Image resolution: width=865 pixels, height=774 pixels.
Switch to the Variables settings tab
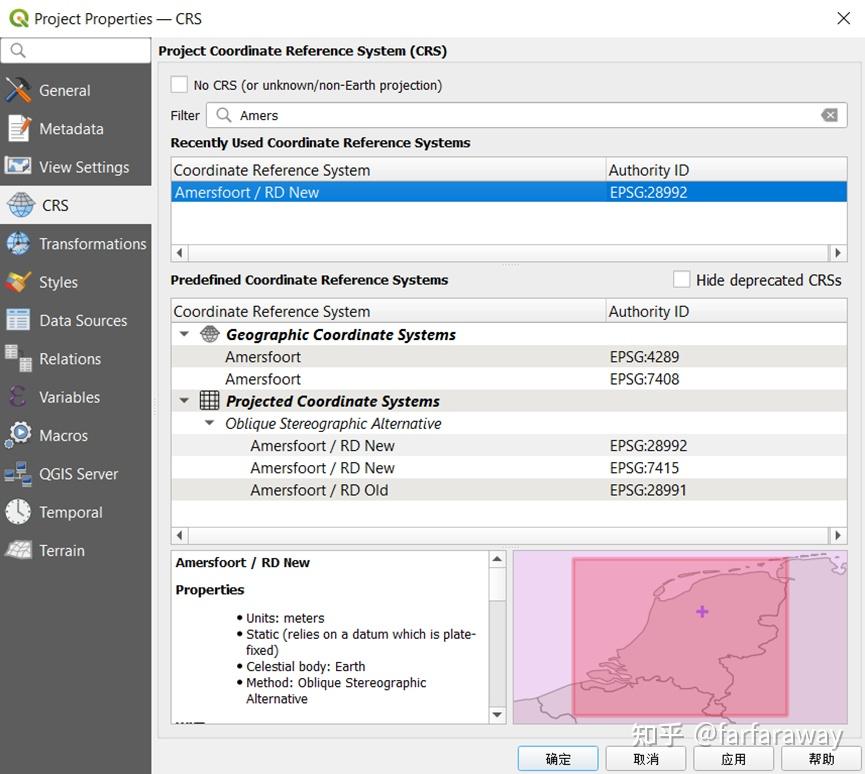[x=69, y=397]
